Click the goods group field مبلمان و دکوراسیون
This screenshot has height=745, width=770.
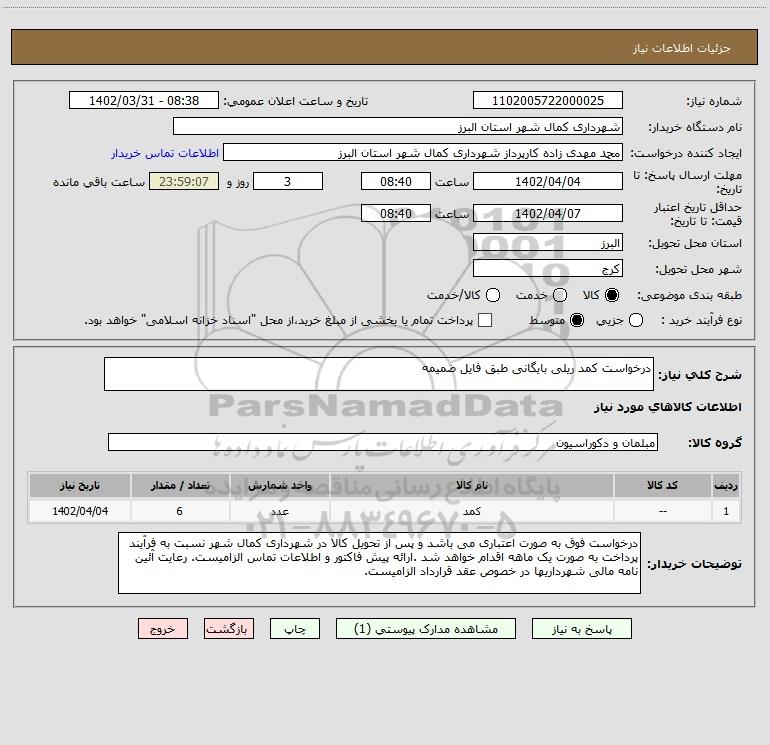click(x=383, y=442)
